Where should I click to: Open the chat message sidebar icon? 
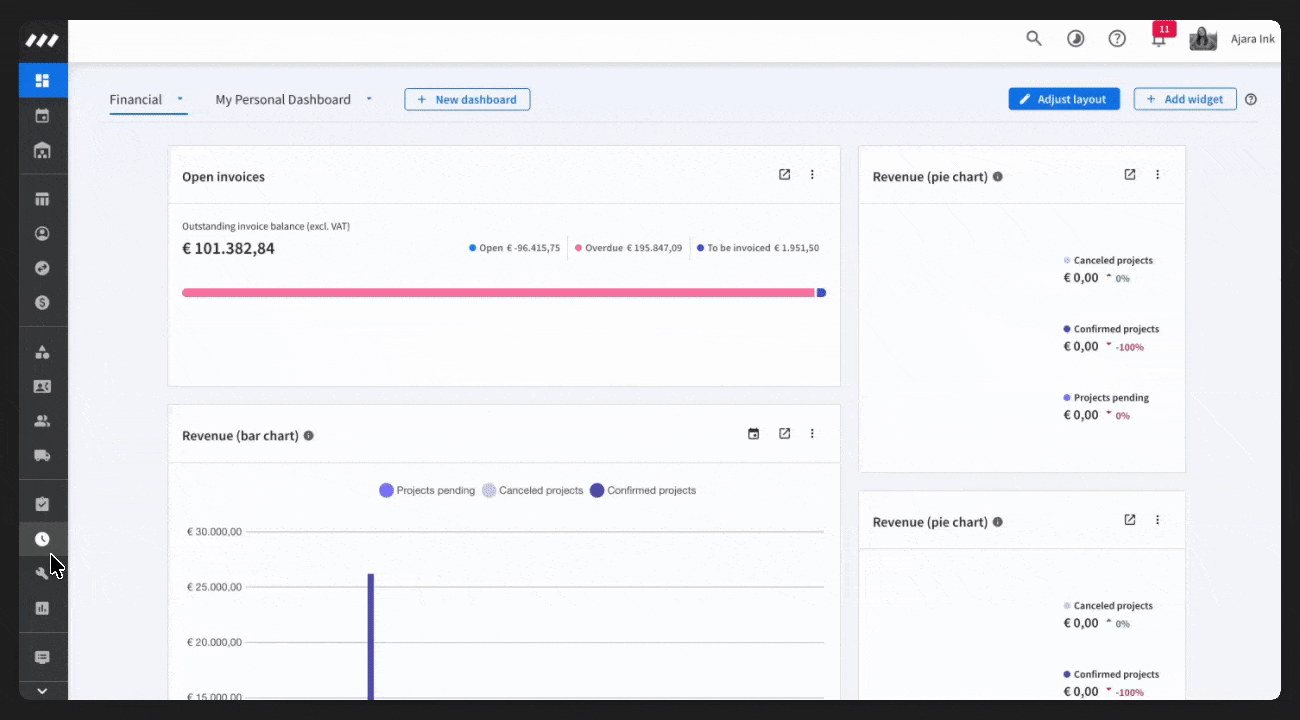[x=42, y=658]
